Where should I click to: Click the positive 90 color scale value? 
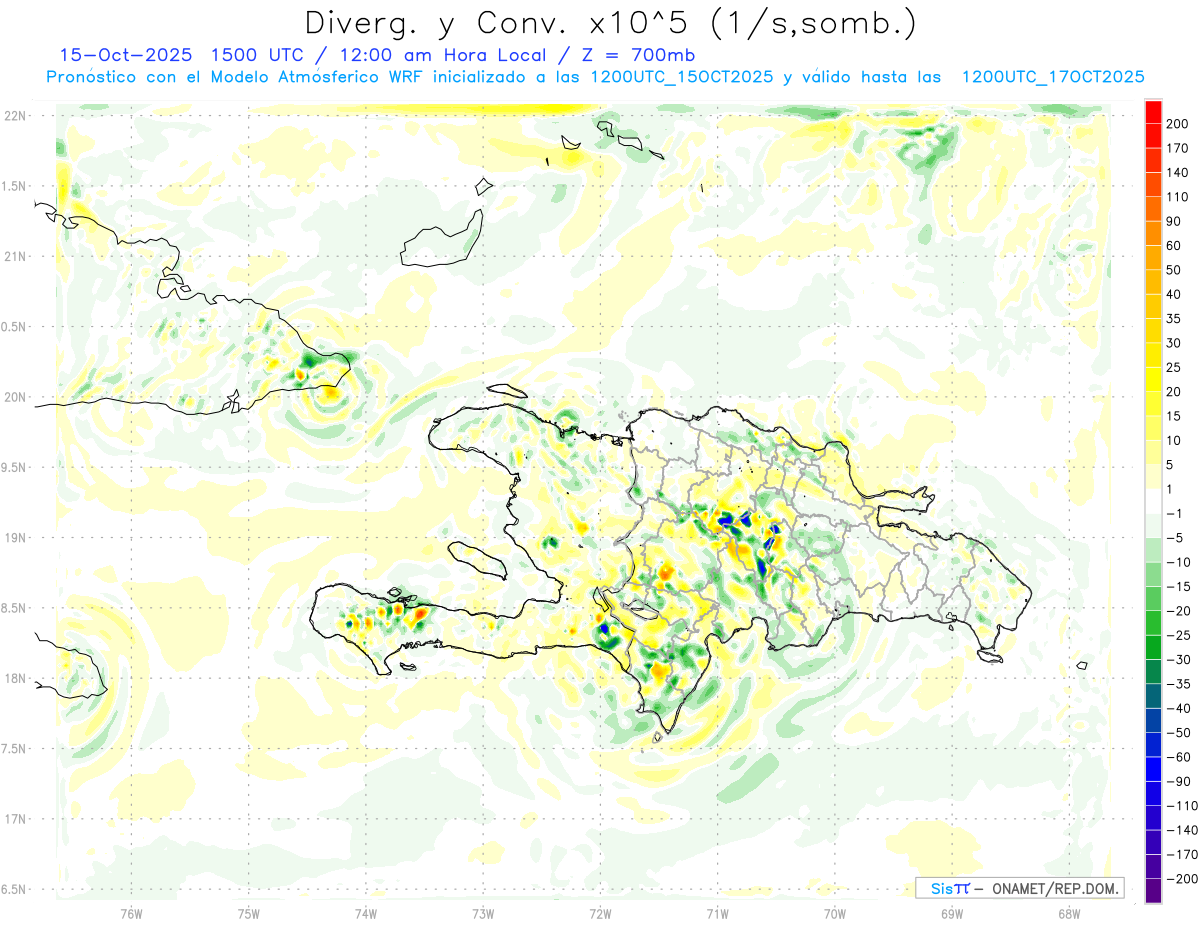coord(1174,222)
